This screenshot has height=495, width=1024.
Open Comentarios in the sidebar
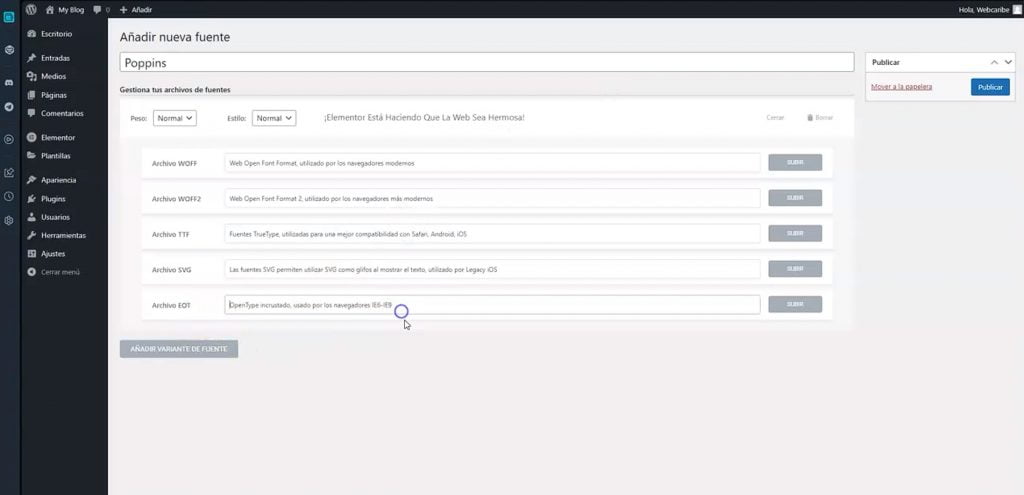62,113
